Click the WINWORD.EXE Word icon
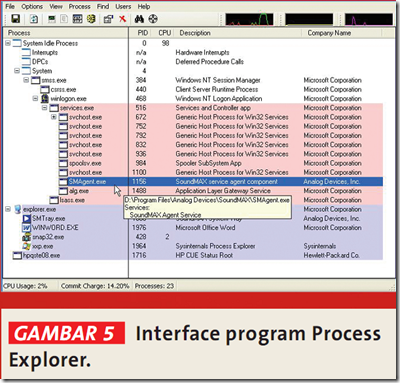Viewport: 400px width, 383px height. pyautogui.click(x=27, y=228)
